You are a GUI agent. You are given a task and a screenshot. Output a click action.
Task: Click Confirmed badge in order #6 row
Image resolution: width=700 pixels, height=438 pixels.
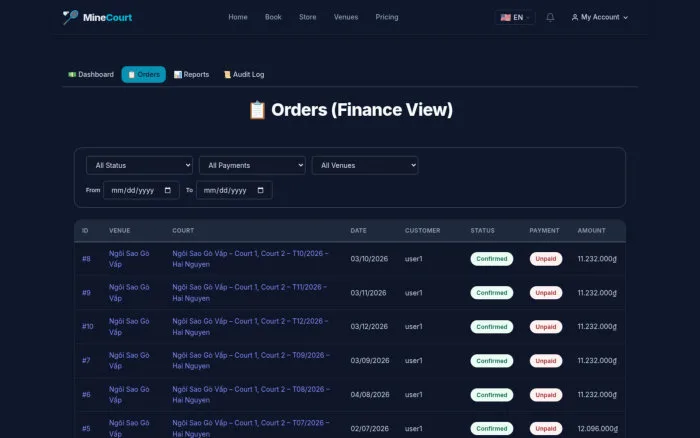492,395
